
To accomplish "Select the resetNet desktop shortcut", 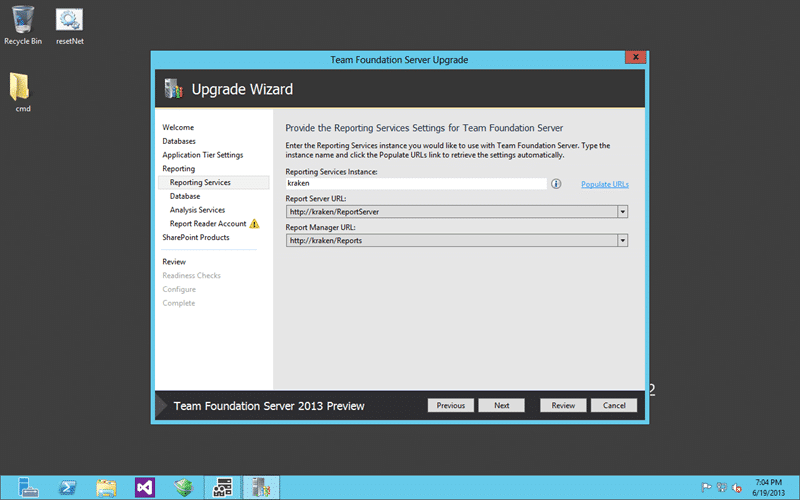I will point(70,26).
